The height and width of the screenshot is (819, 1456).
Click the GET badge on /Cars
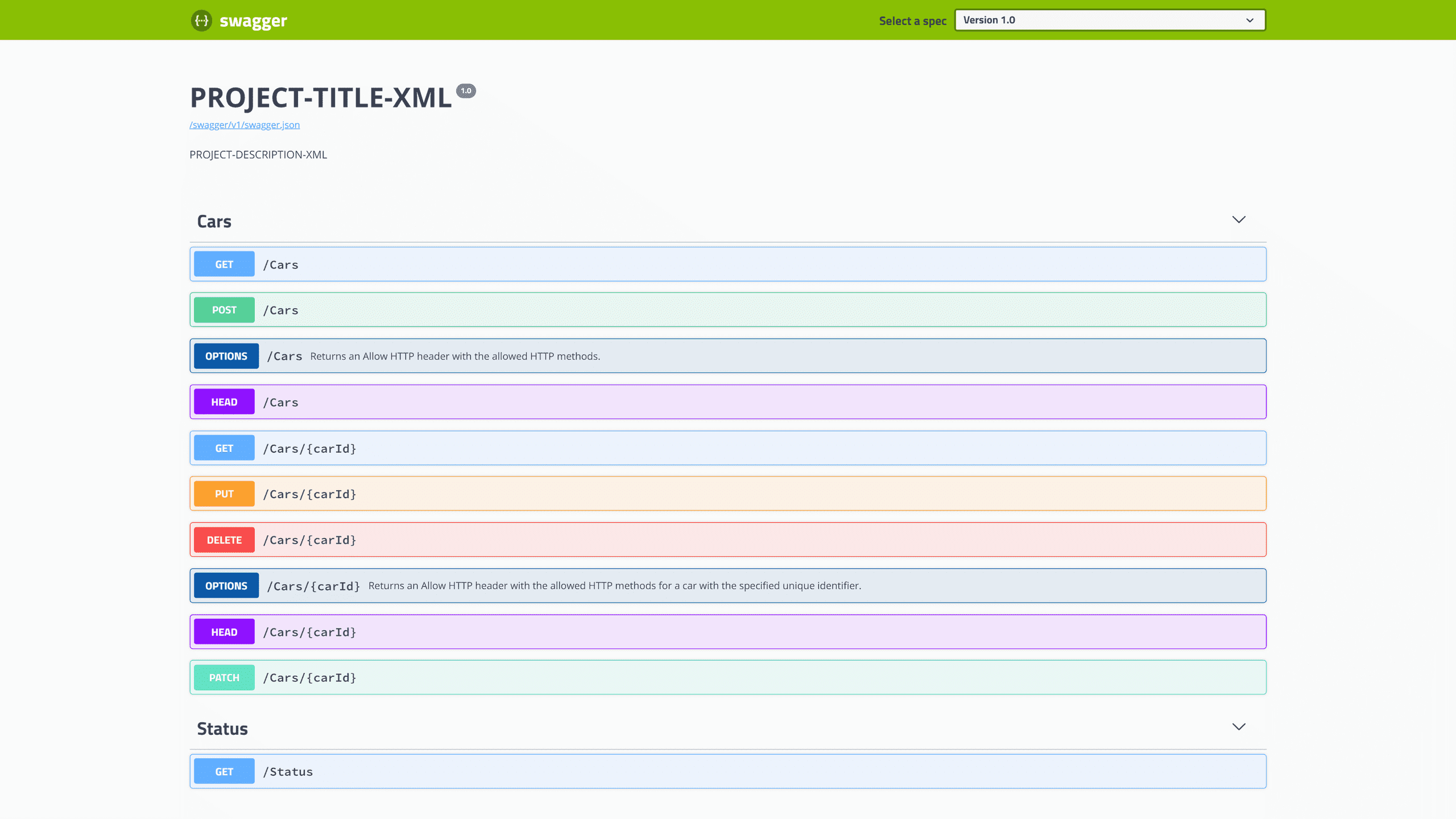click(x=224, y=264)
